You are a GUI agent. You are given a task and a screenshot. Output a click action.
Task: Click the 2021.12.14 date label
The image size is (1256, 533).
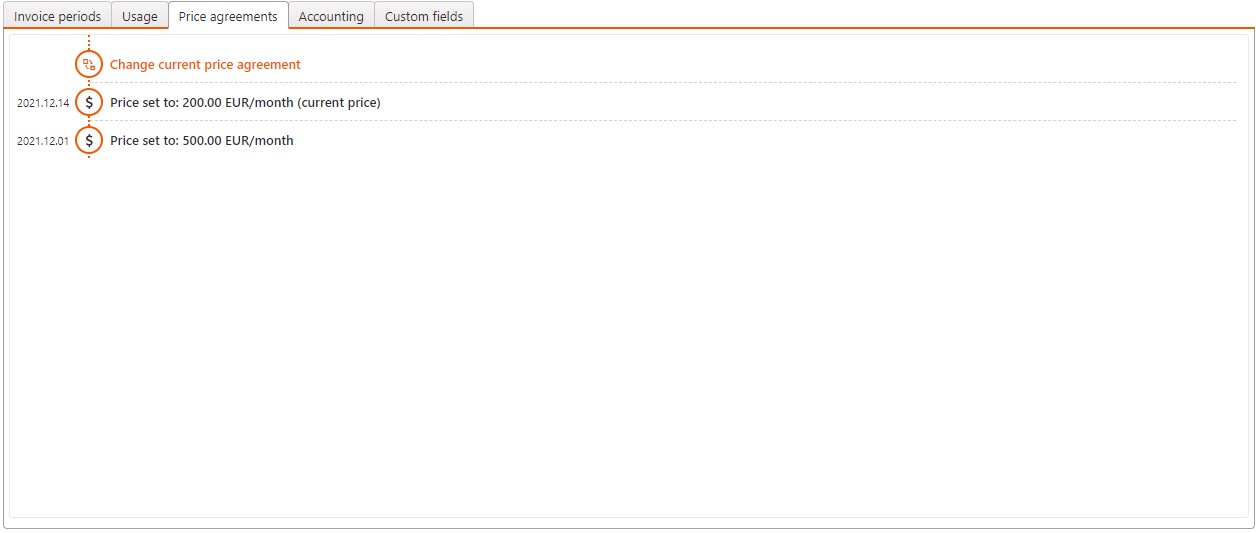43,103
